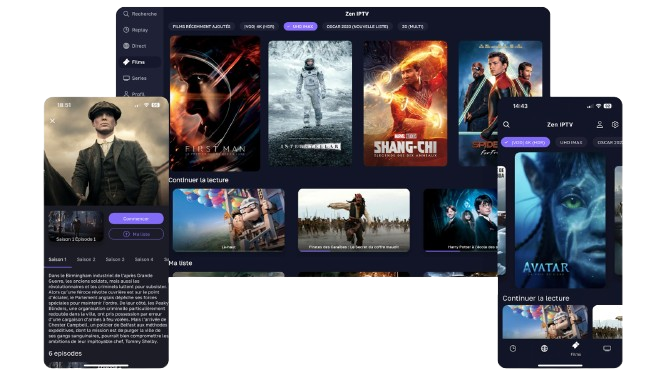Tap the Films ticket icon in phone bottom bar

[576, 348]
